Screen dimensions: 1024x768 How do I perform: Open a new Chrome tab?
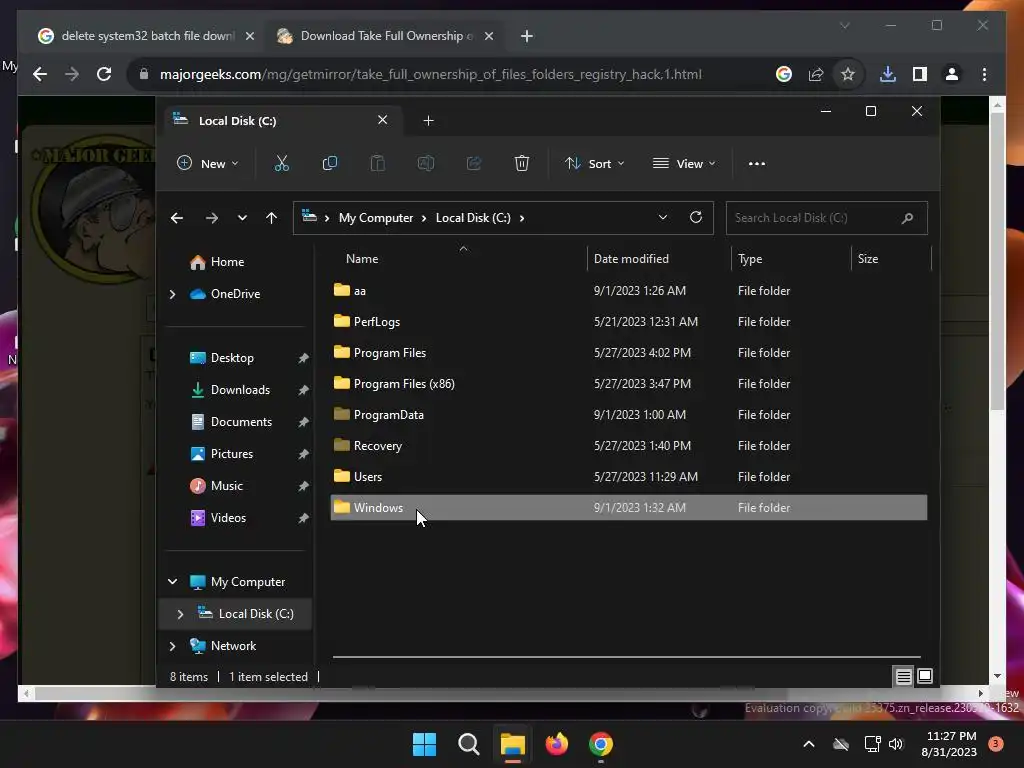[x=527, y=36]
